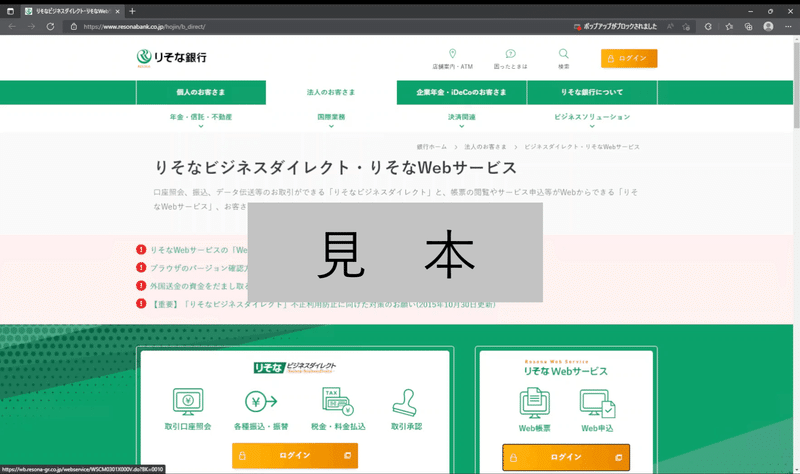Image resolution: width=800 pixels, height=474 pixels.
Task: Click the address bar URL field
Action: (316, 27)
